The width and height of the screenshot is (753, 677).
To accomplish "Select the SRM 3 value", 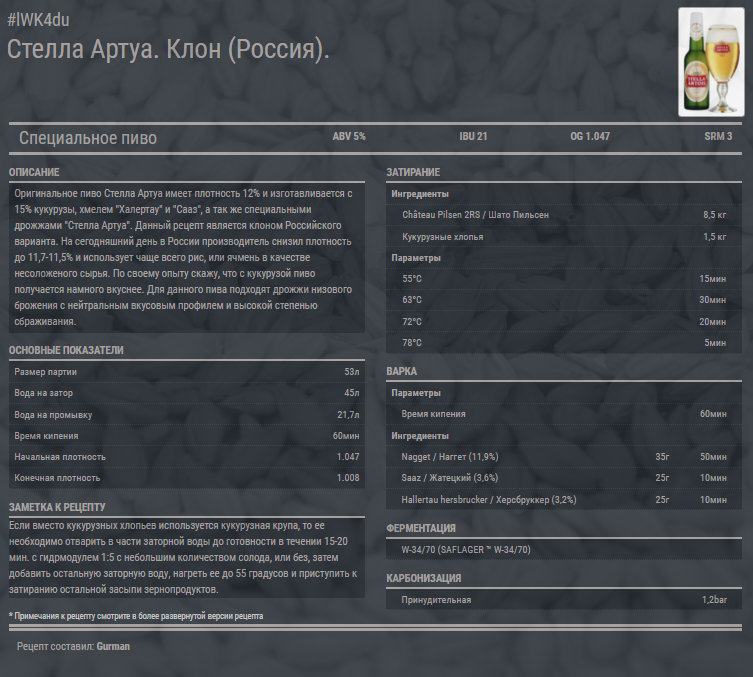I will click(718, 136).
